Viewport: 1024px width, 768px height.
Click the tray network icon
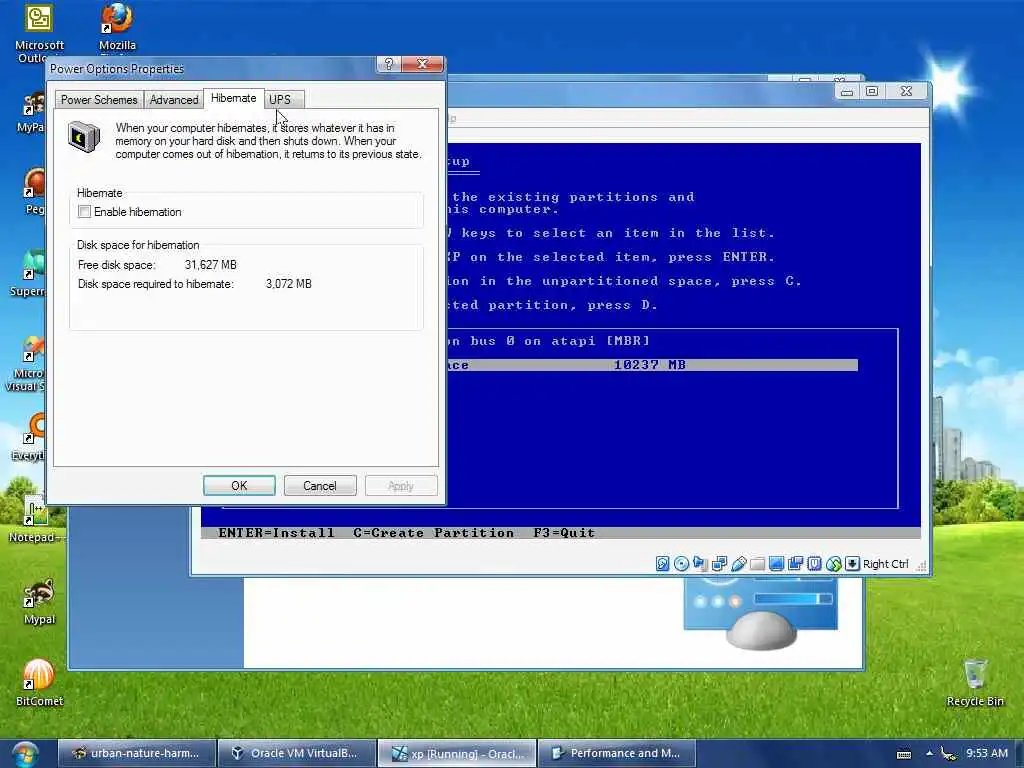coord(949,754)
